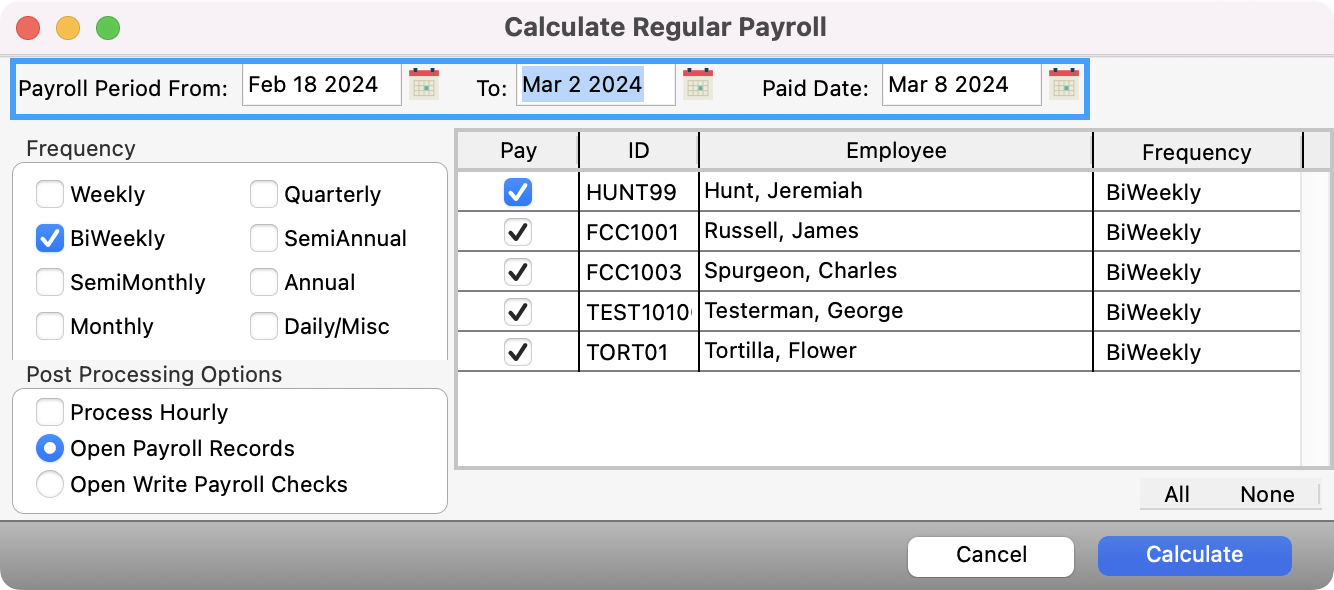
Task: Close the Calculate Regular Payroll window
Action: (x=28, y=28)
